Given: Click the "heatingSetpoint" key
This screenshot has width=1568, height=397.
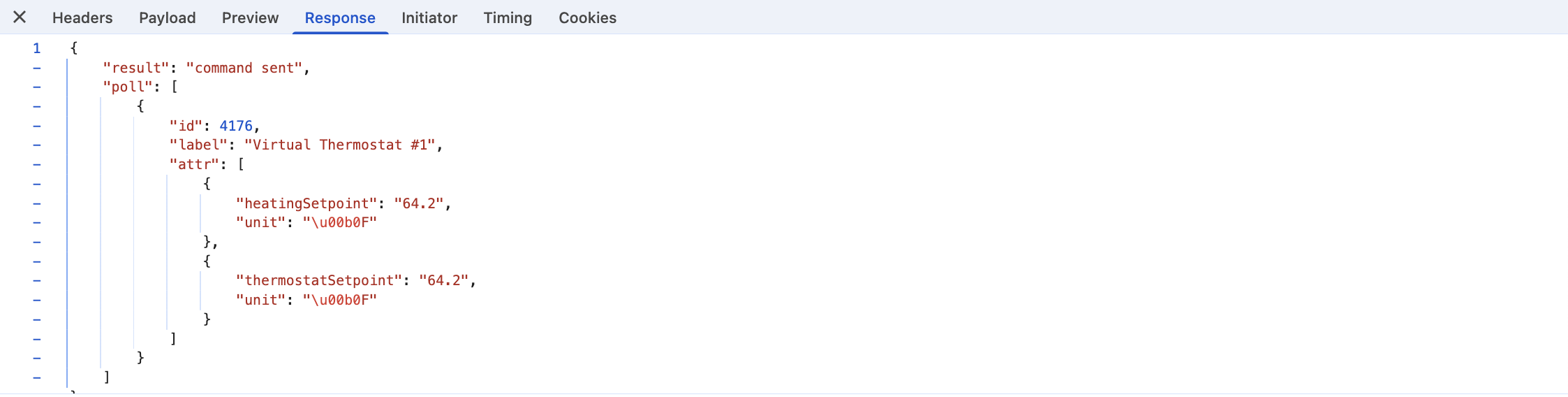Looking at the screenshot, I should (x=306, y=203).
